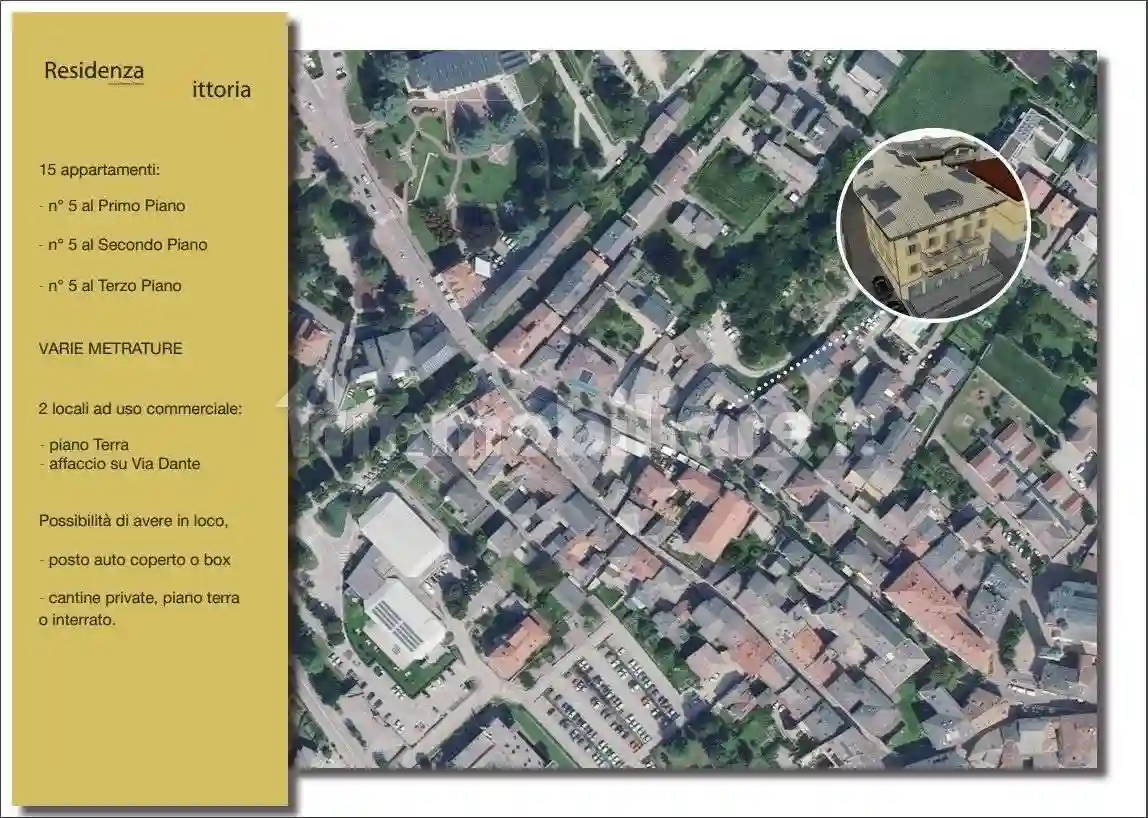The width and height of the screenshot is (1148, 818).
Task: Select the 'VARIE METRATURE' text
Action: tap(110, 349)
